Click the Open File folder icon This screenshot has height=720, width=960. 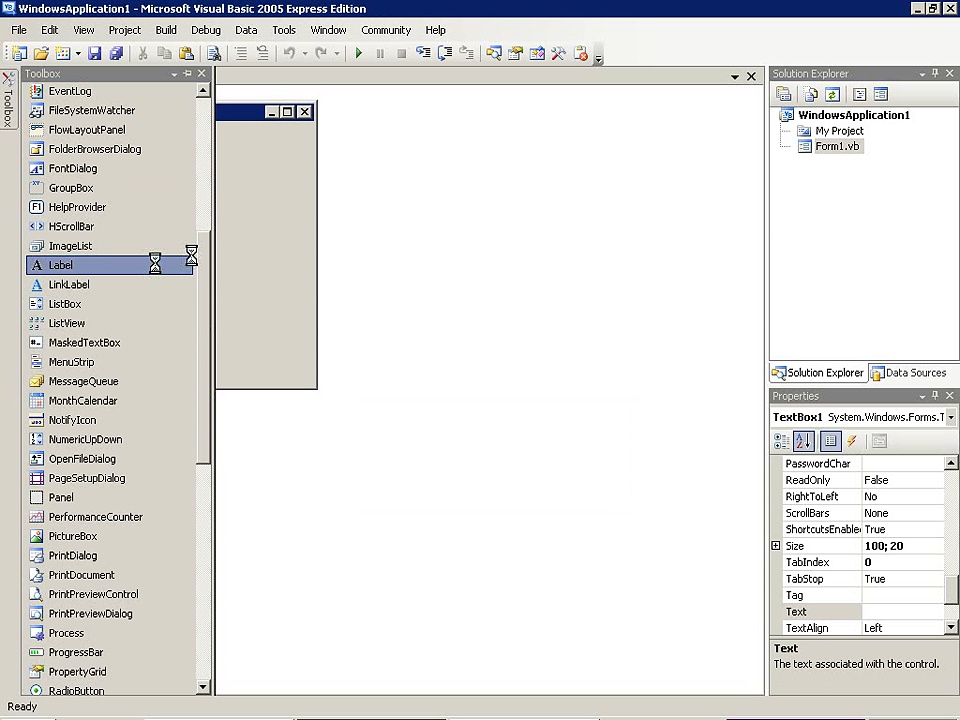pos(41,54)
